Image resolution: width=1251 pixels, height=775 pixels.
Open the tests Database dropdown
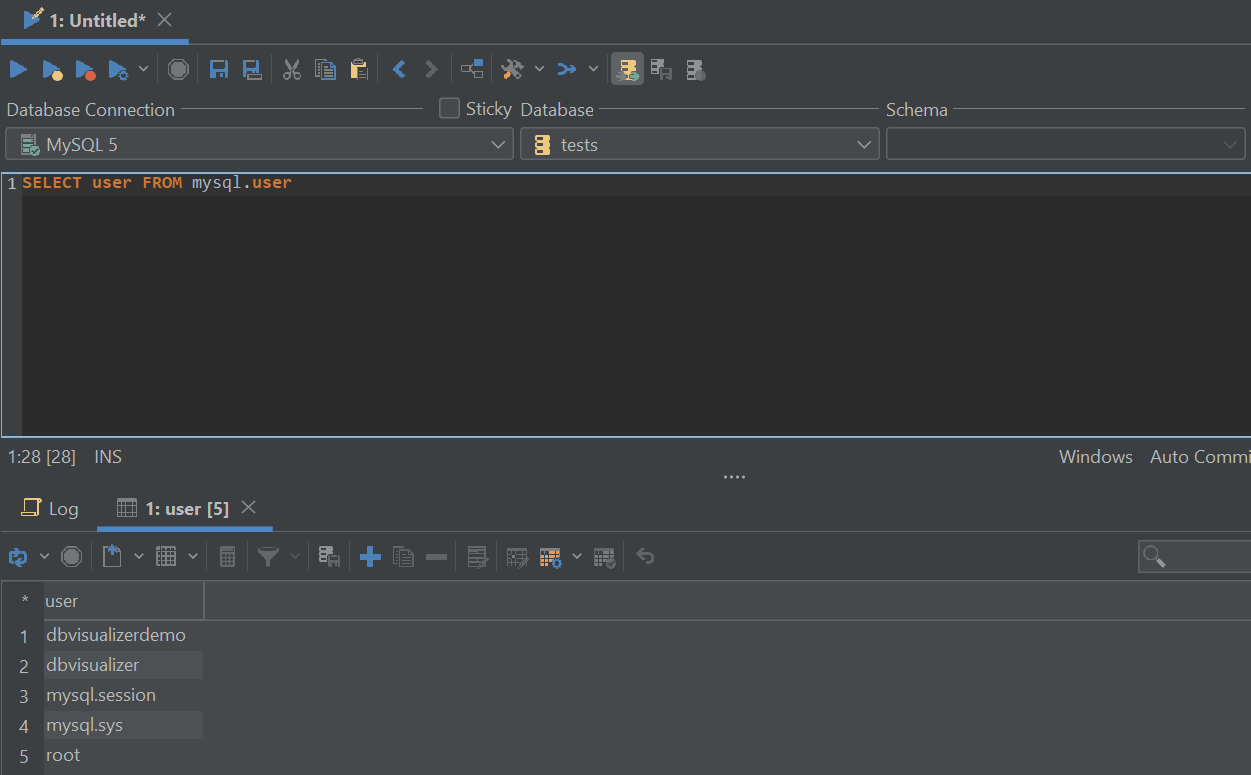(x=864, y=143)
